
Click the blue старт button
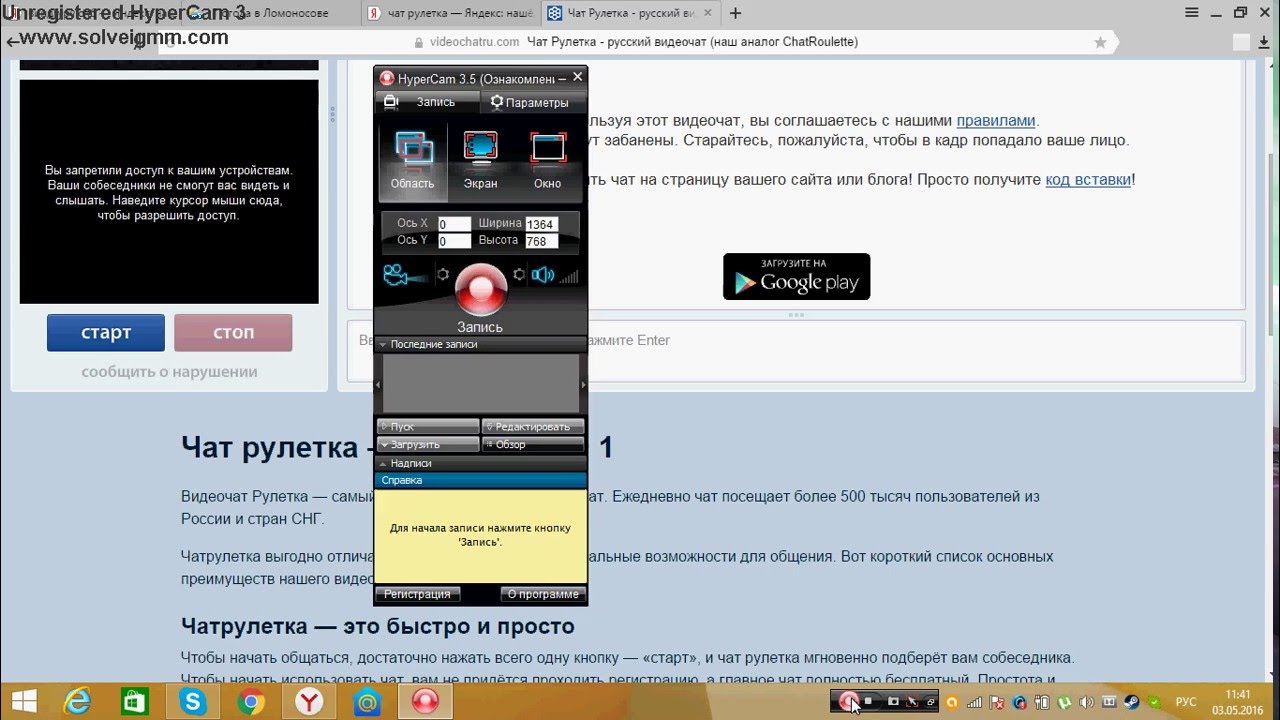tap(106, 333)
